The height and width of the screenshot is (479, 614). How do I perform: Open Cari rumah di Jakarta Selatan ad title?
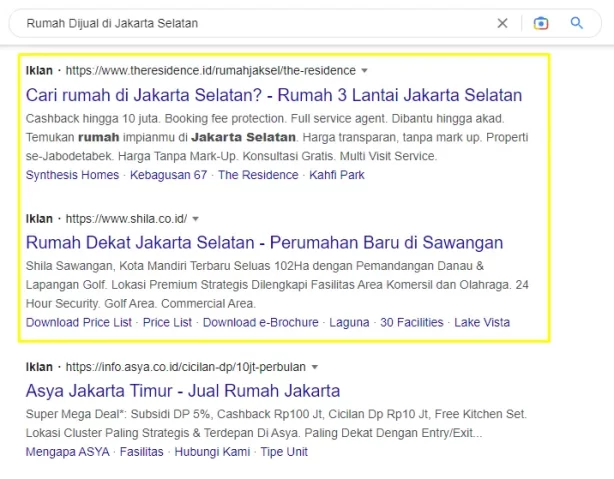point(274,95)
